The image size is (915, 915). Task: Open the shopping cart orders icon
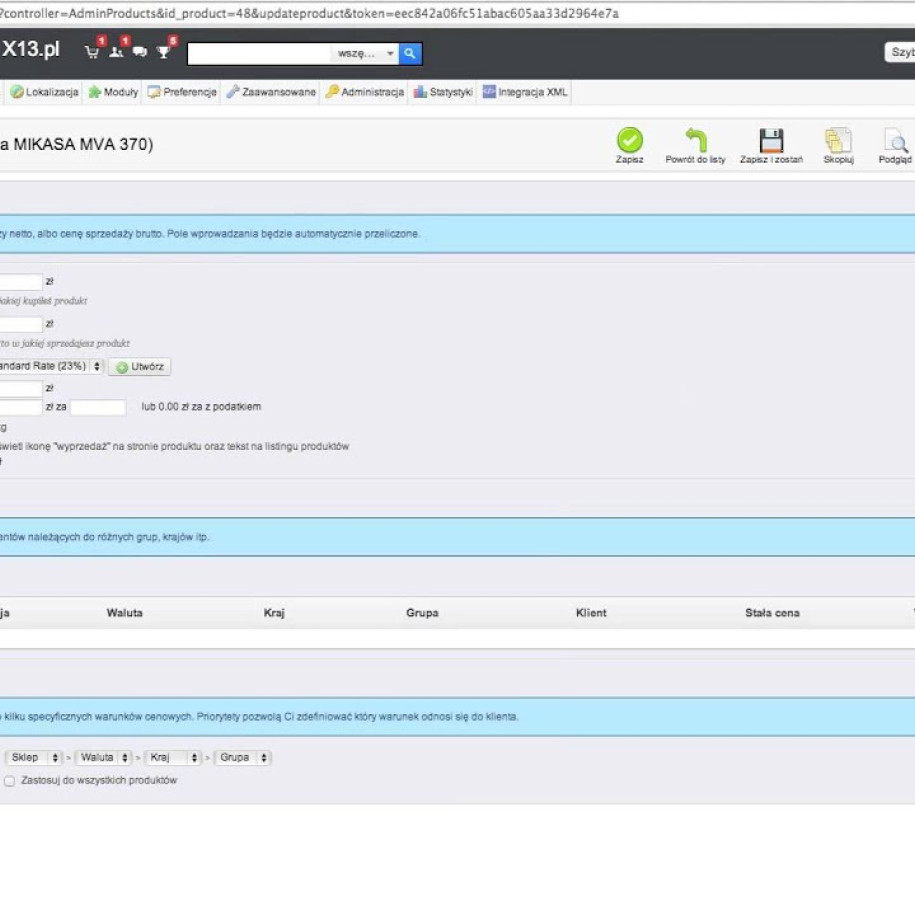(92, 52)
